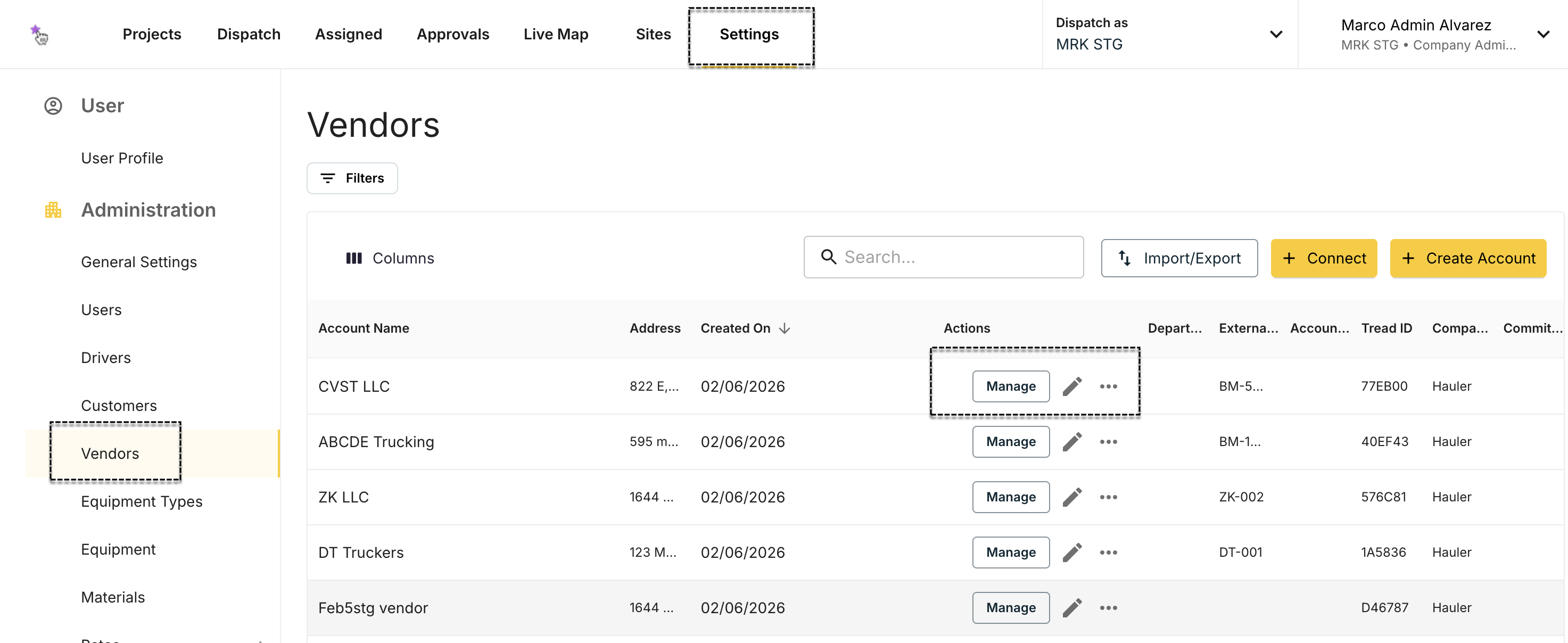Screen dimensions: 1568x643
Task: Click the Import/Export button
Action: point(1179,258)
